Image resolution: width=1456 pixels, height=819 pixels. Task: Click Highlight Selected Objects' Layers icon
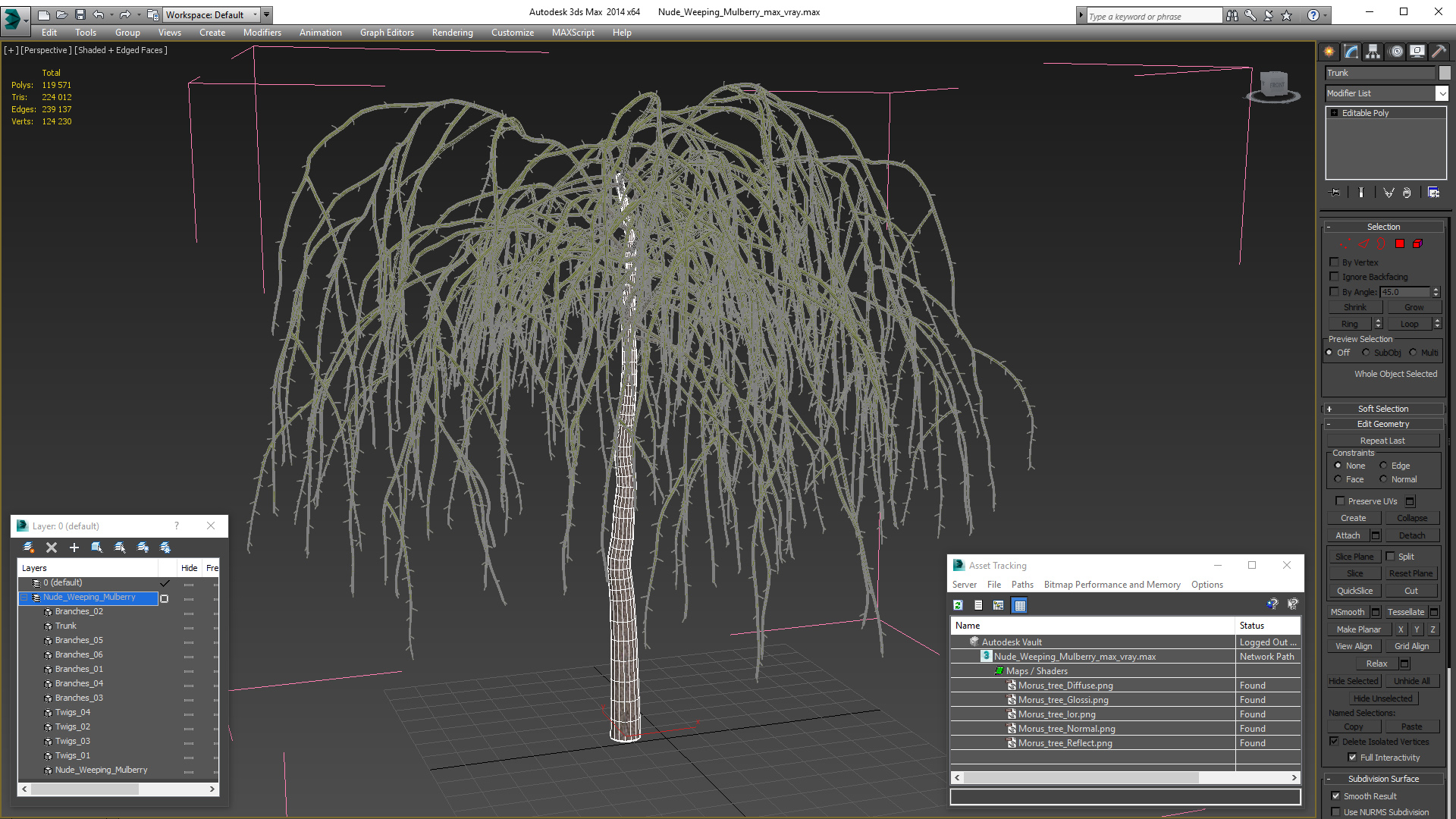click(x=120, y=548)
